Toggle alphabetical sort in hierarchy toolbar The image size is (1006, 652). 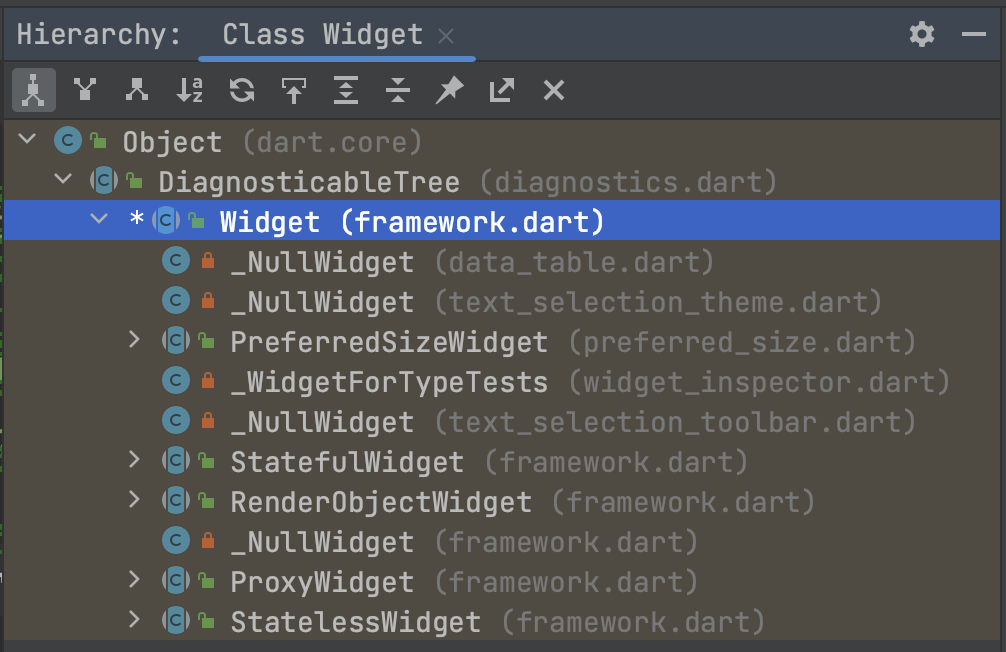pos(189,90)
